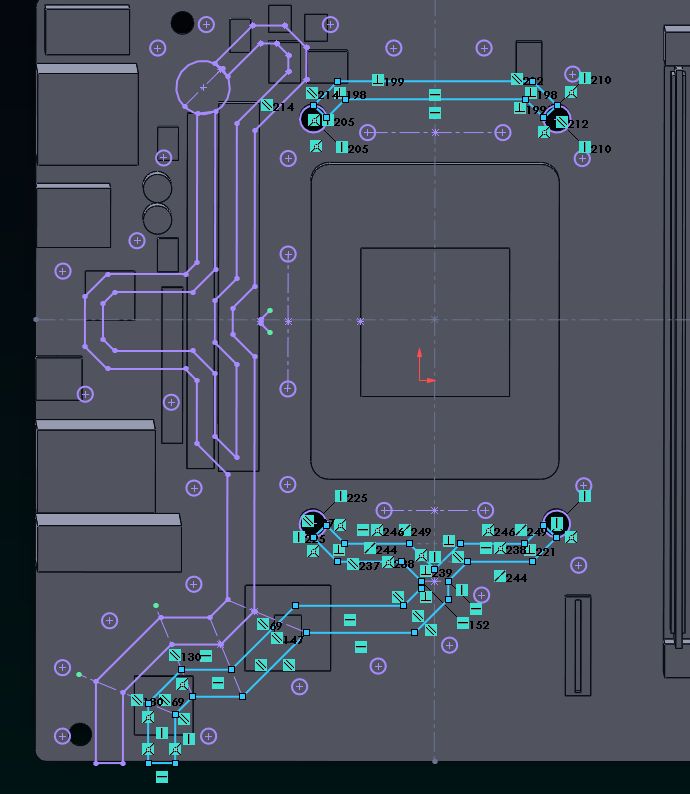Pick the perpendicular relation icon labeled 239

pyautogui.click(x=426, y=571)
